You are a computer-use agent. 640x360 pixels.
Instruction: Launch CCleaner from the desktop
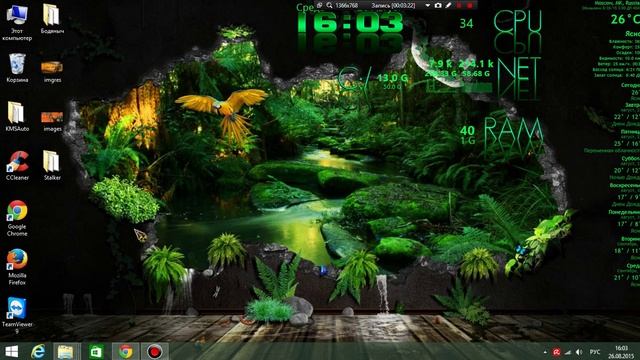pos(17,166)
